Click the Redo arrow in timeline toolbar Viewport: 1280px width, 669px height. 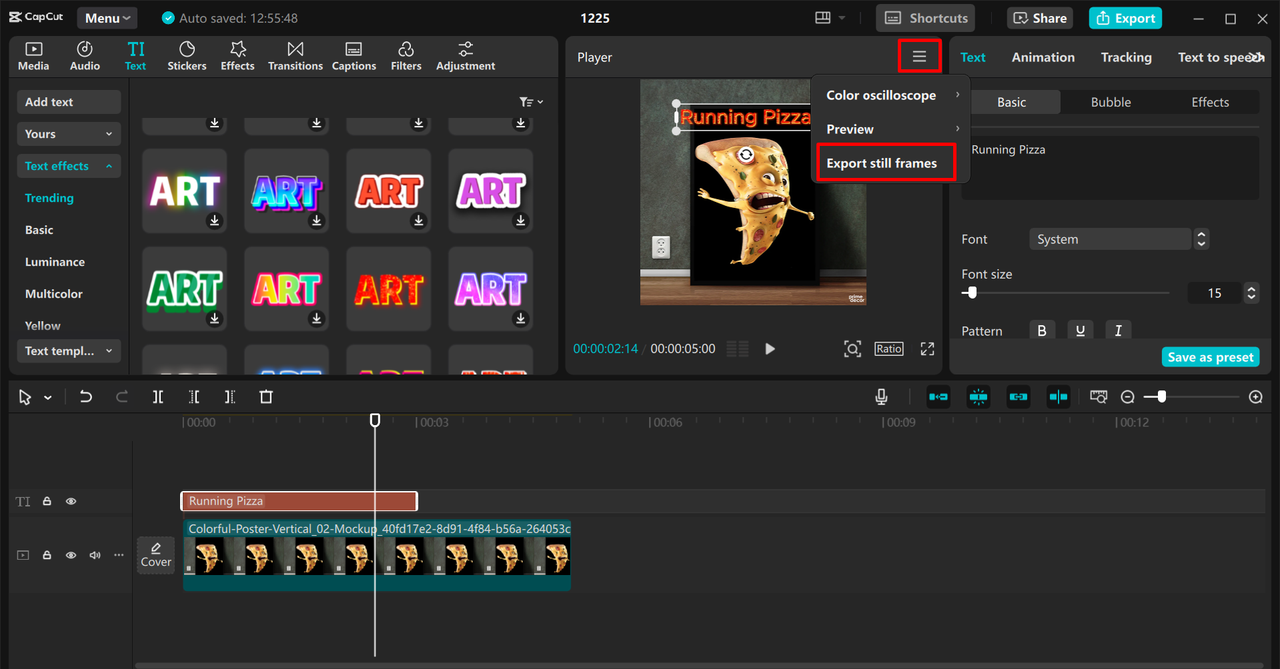(122, 397)
